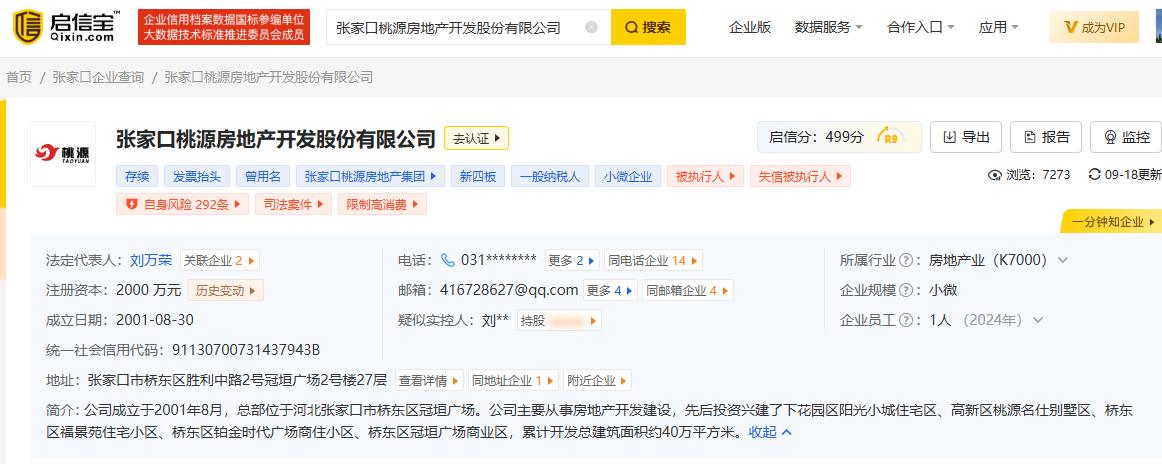The width and height of the screenshot is (1162, 464).
Task: Click the 企业员工 help question icon
Action: click(x=905, y=320)
